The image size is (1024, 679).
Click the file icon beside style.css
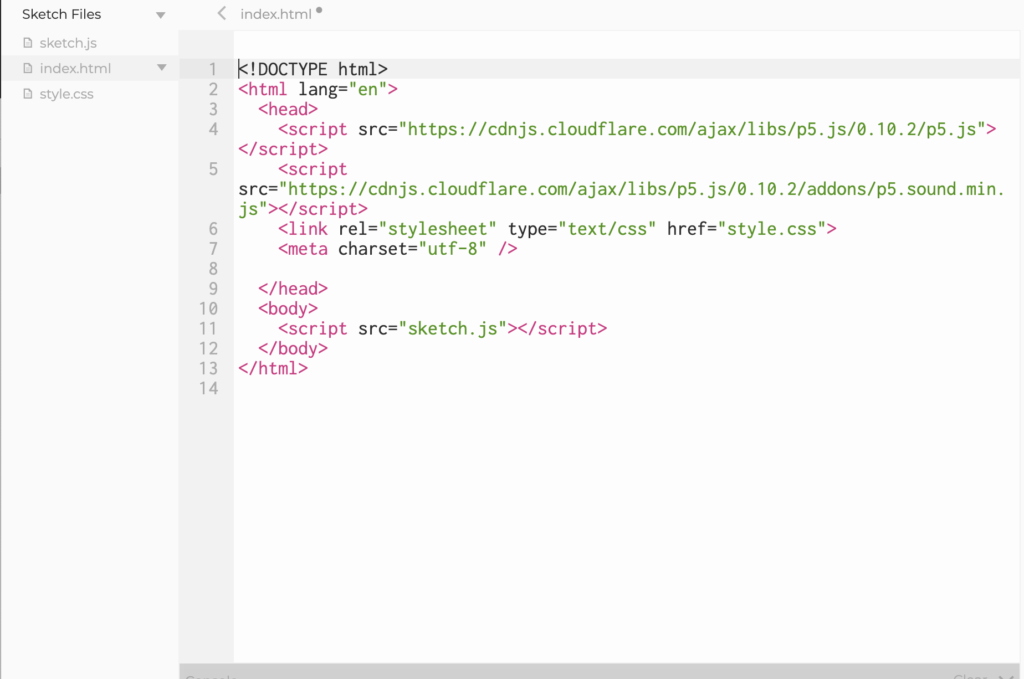[27, 94]
